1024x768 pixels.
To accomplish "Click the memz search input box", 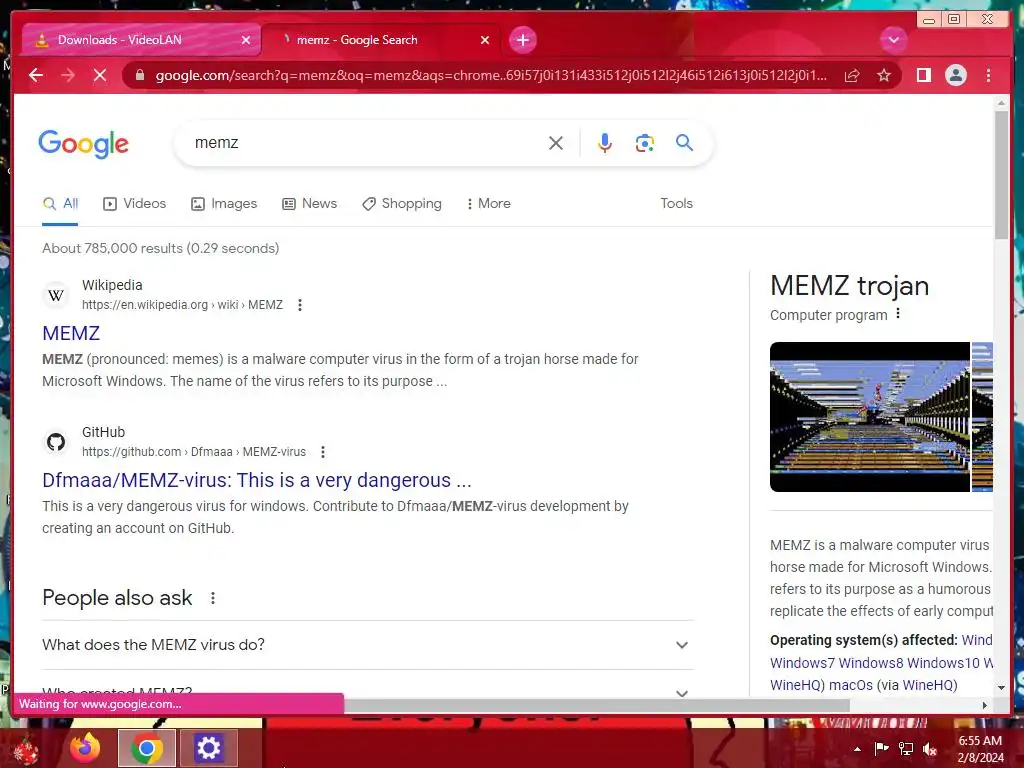I will click(366, 142).
